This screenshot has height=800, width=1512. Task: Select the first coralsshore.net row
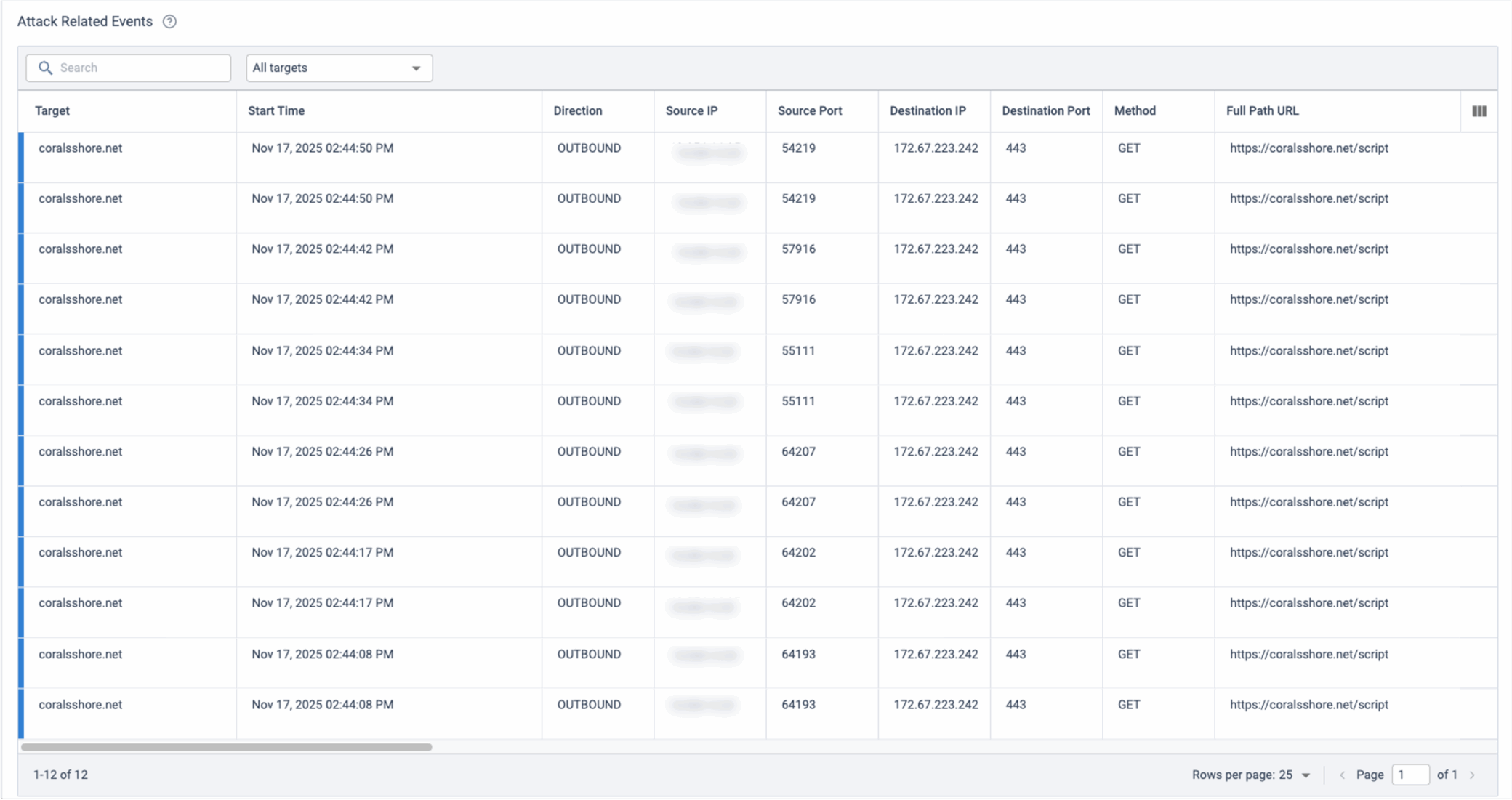pos(80,148)
